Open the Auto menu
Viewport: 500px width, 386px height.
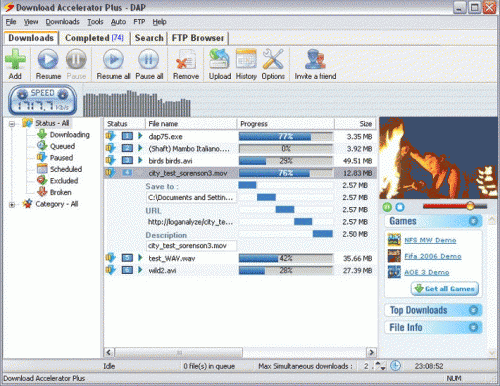118,22
